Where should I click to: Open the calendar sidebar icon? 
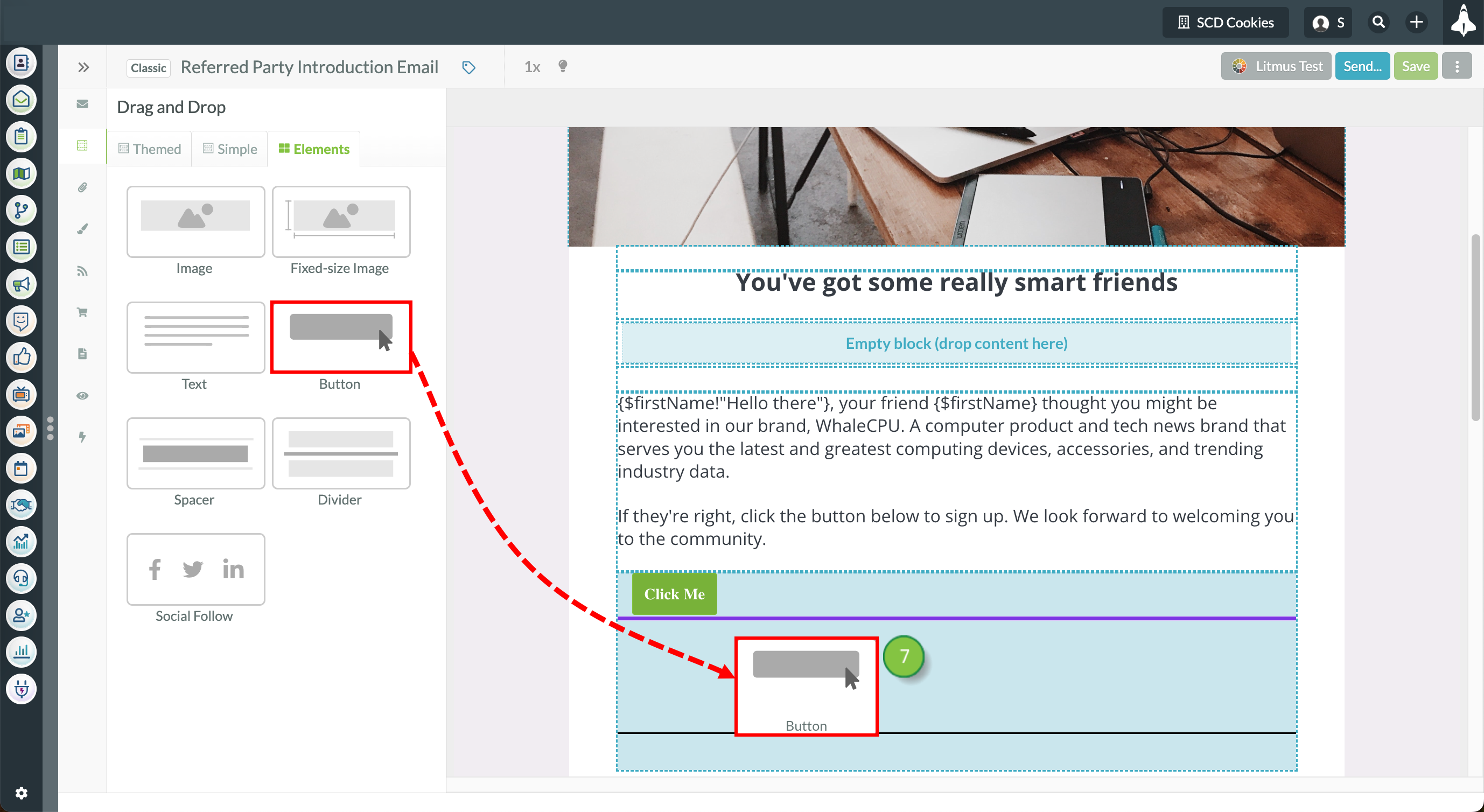click(22, 468)
